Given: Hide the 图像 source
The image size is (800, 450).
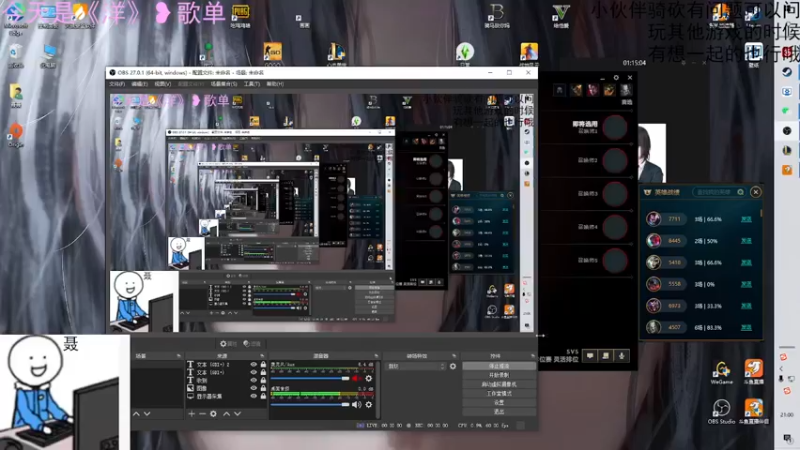Looking at the screenshot, I should coord(254,388).
